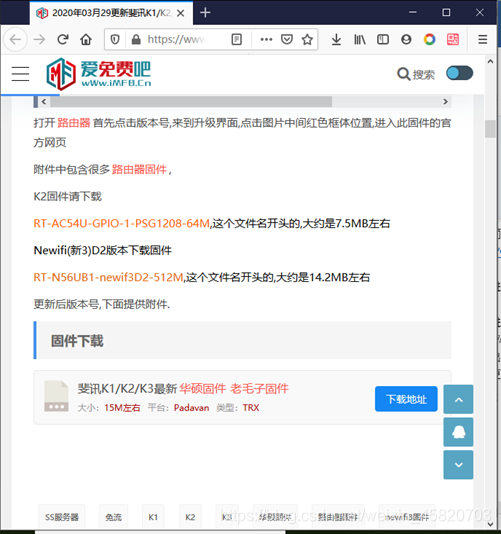Open the downloads panel
Screen dimensions: 501x534
(336, 40)
